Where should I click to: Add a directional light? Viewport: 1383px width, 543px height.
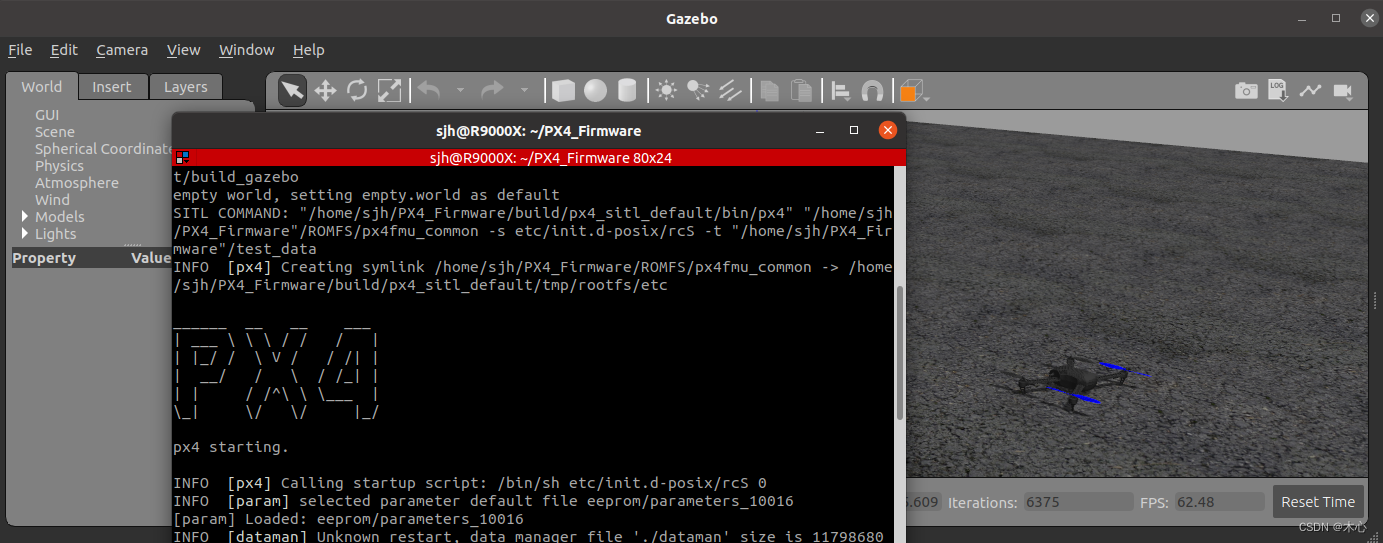pos(730,91)
